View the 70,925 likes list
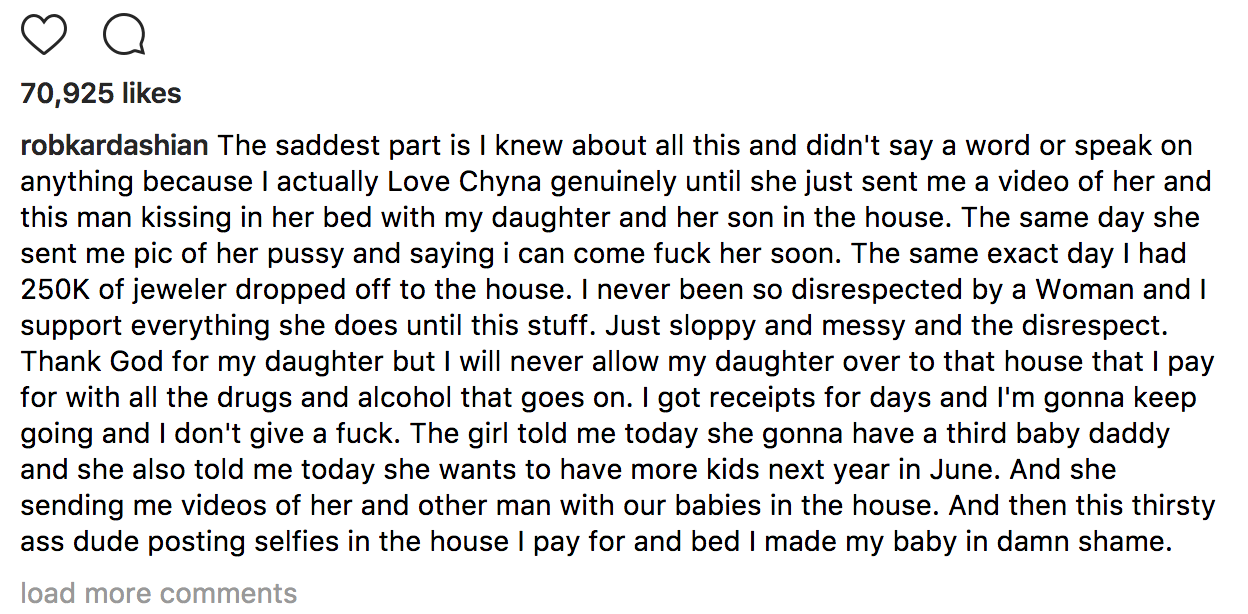The image size is (1248, 614). 101,94
